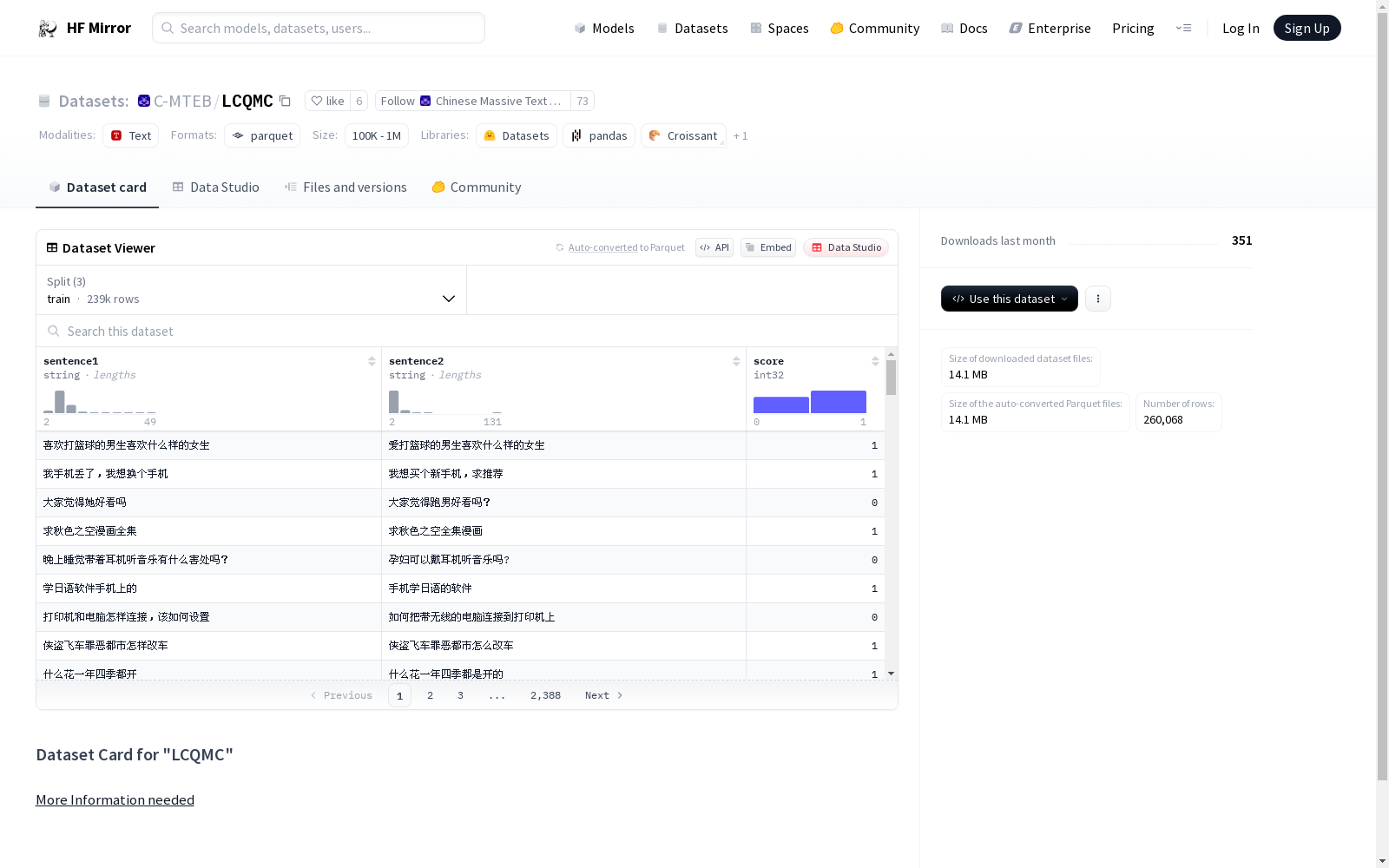Click the Sign Up button

tap(1307, 28)
